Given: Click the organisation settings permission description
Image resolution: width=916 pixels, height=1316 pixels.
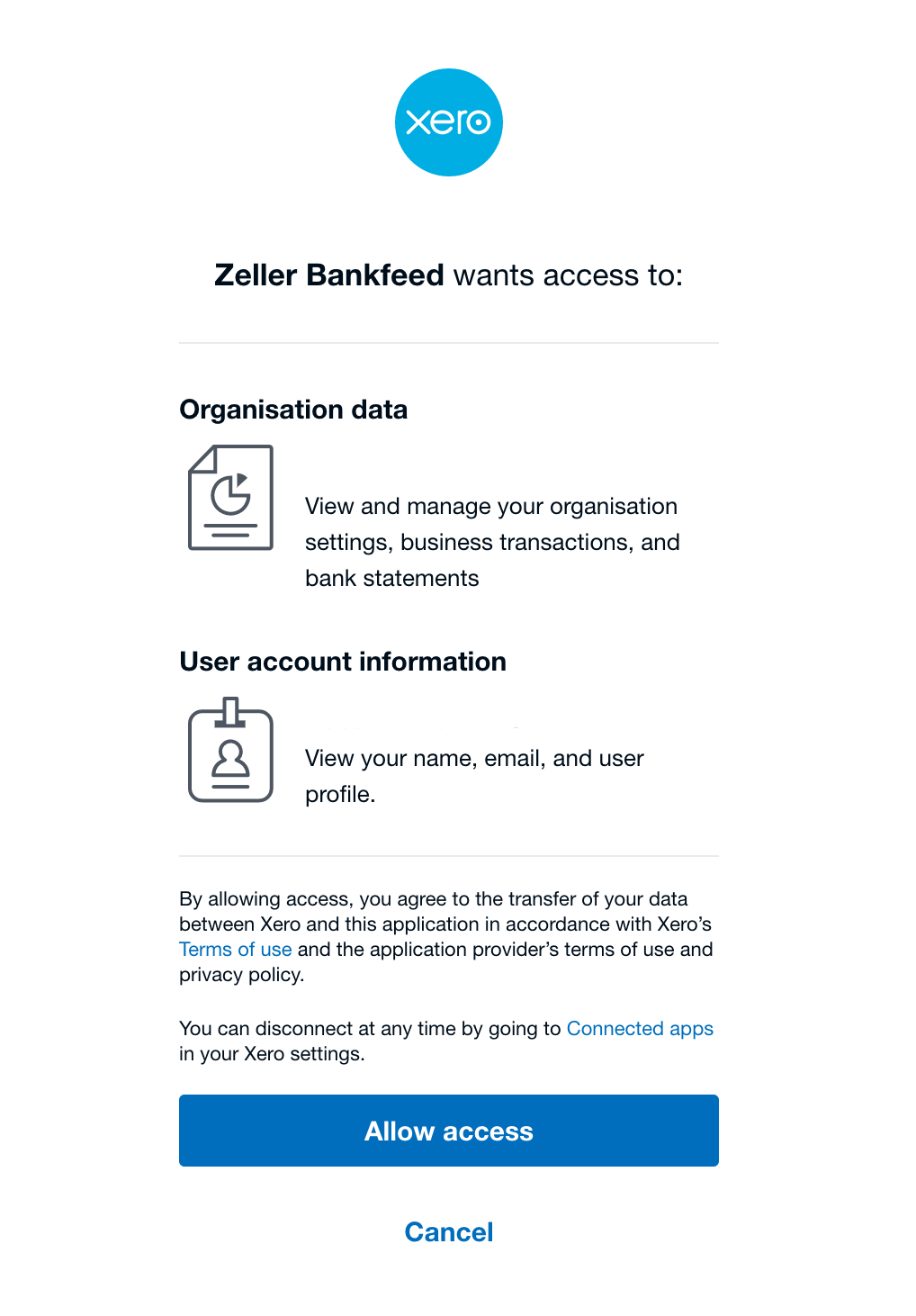Looking at the screenshot, I should [491, 542].
